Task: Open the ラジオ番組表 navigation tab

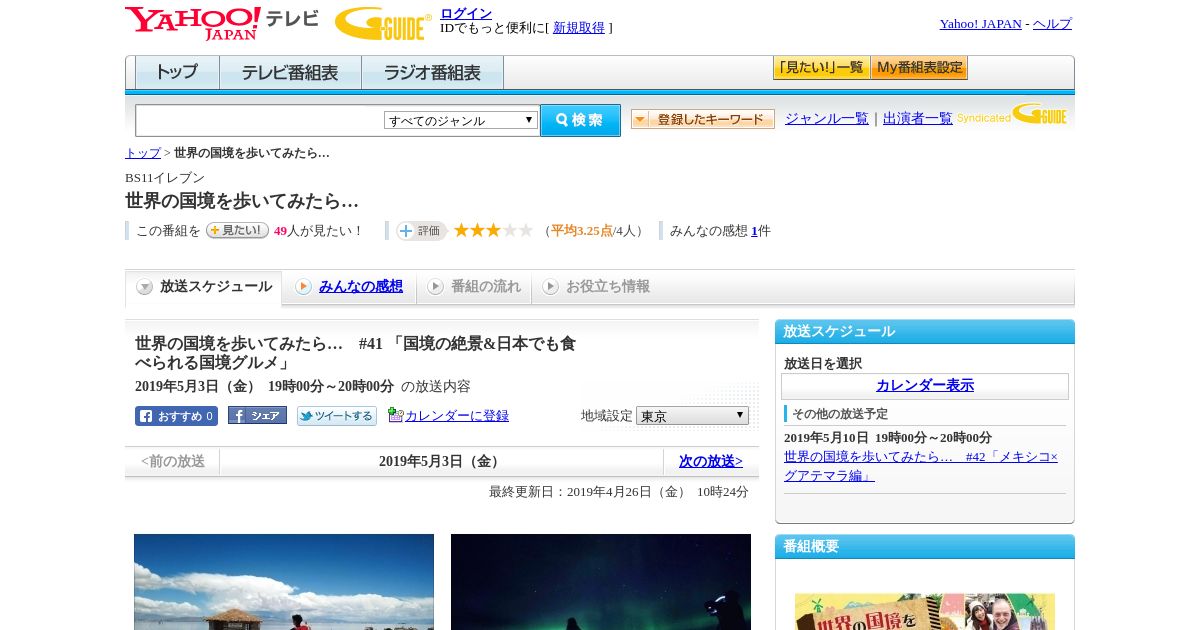Action: (432, 73)
